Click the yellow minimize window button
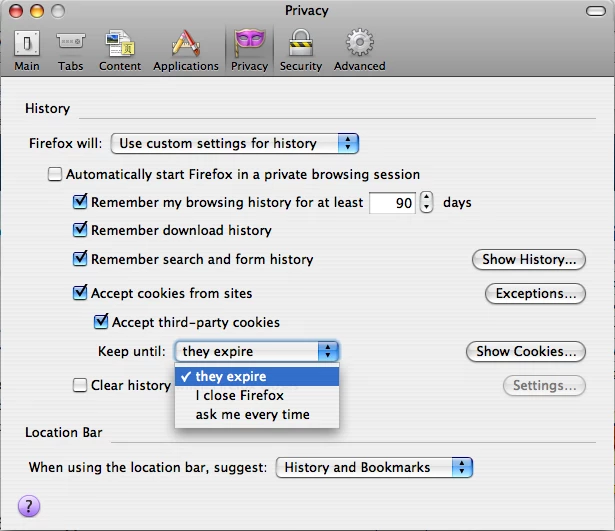The height and width of the screenshot is (531, 615). (x=37, y=11)
